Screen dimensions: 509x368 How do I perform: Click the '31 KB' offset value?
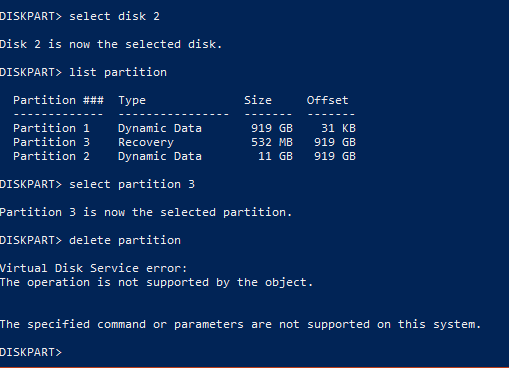[338, 128]
